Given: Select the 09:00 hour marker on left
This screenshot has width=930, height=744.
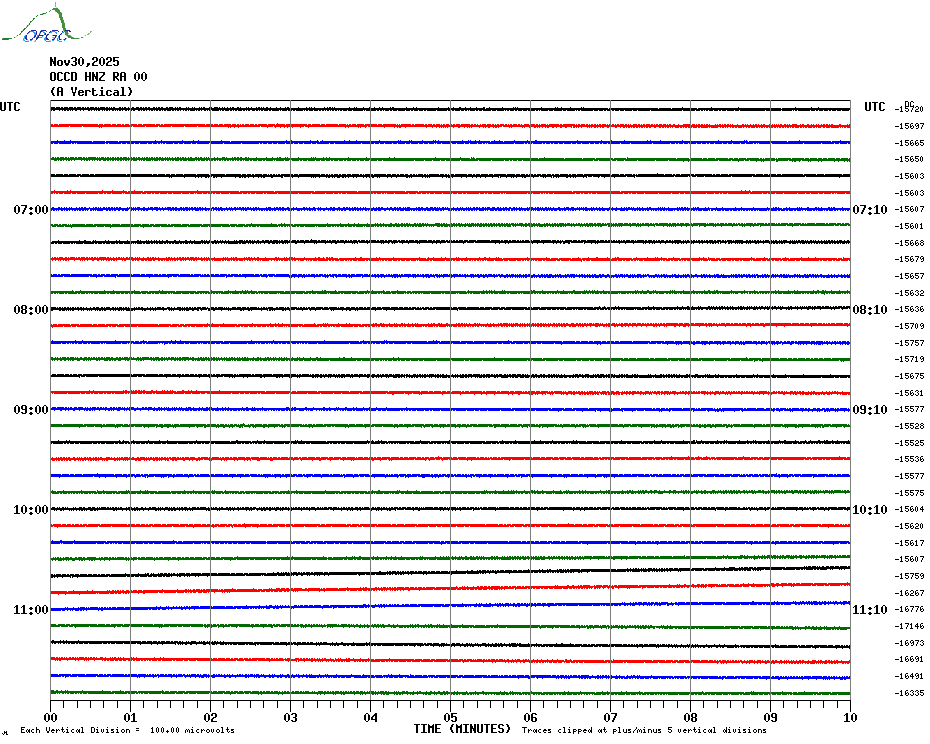Looking at the screenshot, I should tap(30, 410).
